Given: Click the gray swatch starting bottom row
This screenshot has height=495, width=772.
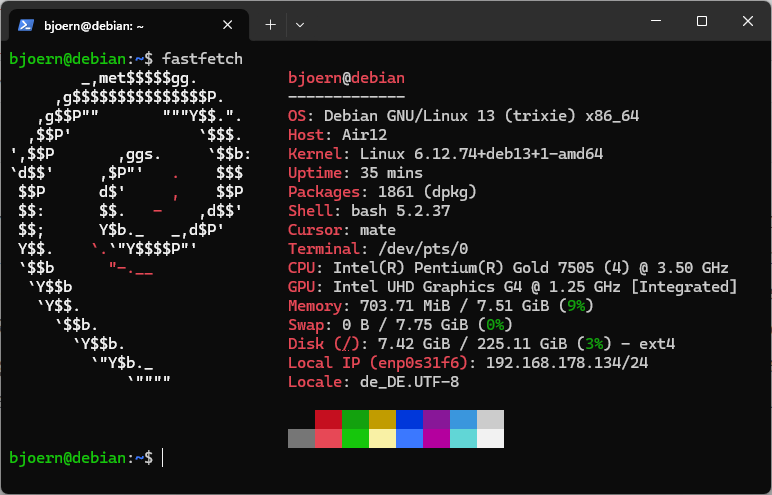Looking at the screenshot, I should click(x=301, y=438).
